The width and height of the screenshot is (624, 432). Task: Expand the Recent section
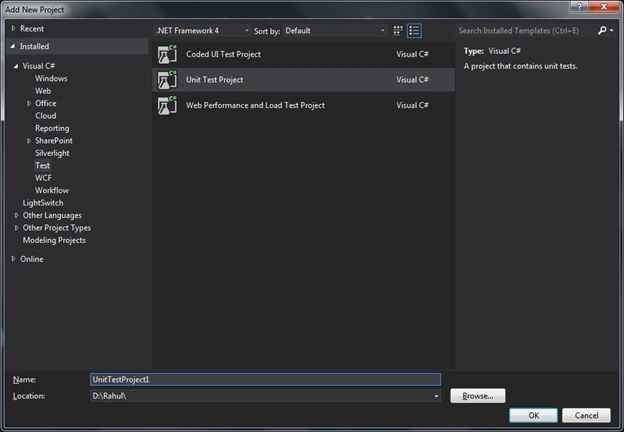(x=13, y=28)
